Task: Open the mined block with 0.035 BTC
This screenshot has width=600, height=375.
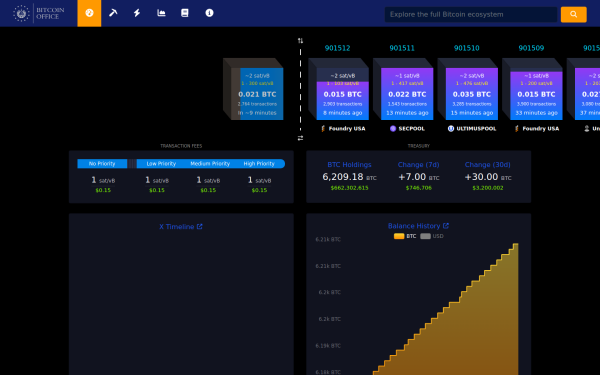Action: (x=472, y=94)
